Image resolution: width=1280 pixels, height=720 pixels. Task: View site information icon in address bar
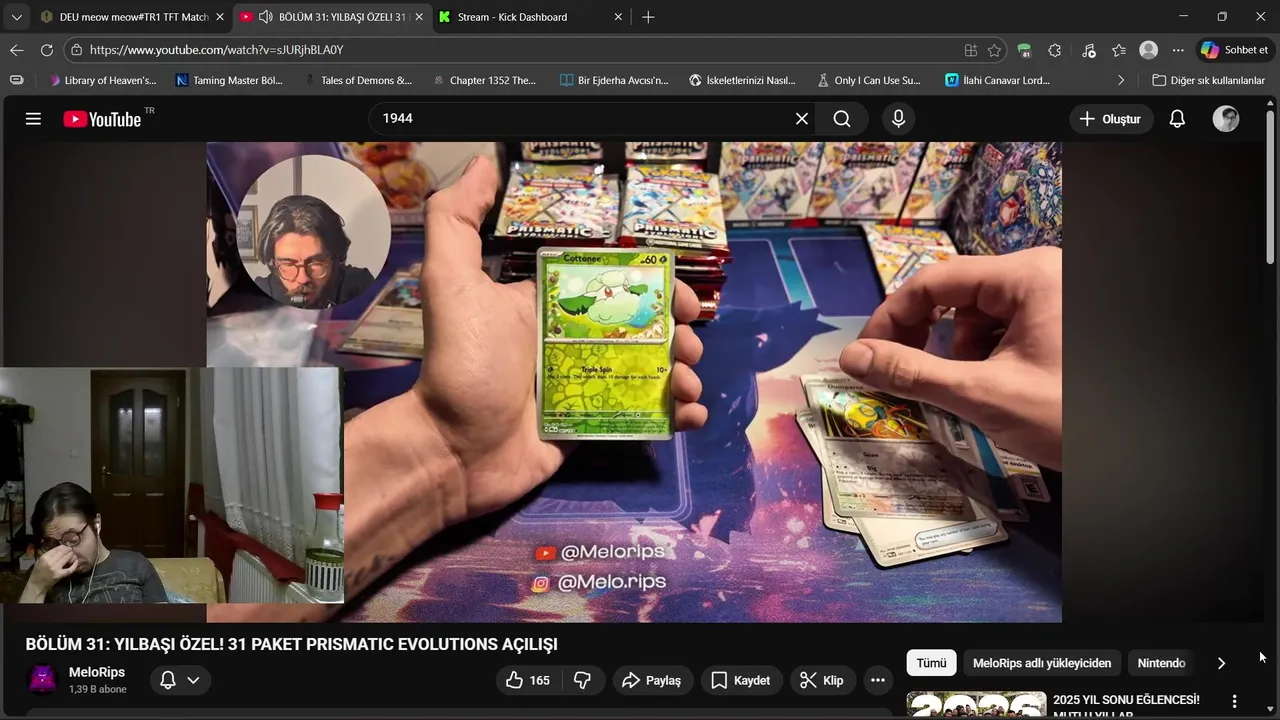[77, 50]
